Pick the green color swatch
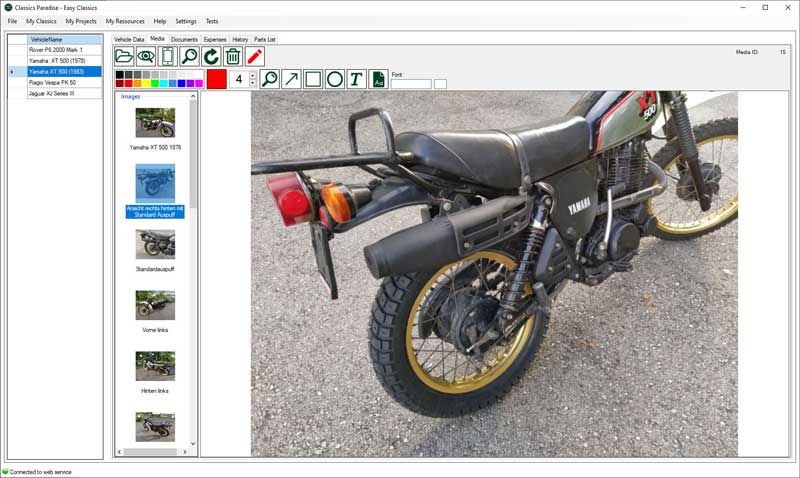 coord(155,83)
